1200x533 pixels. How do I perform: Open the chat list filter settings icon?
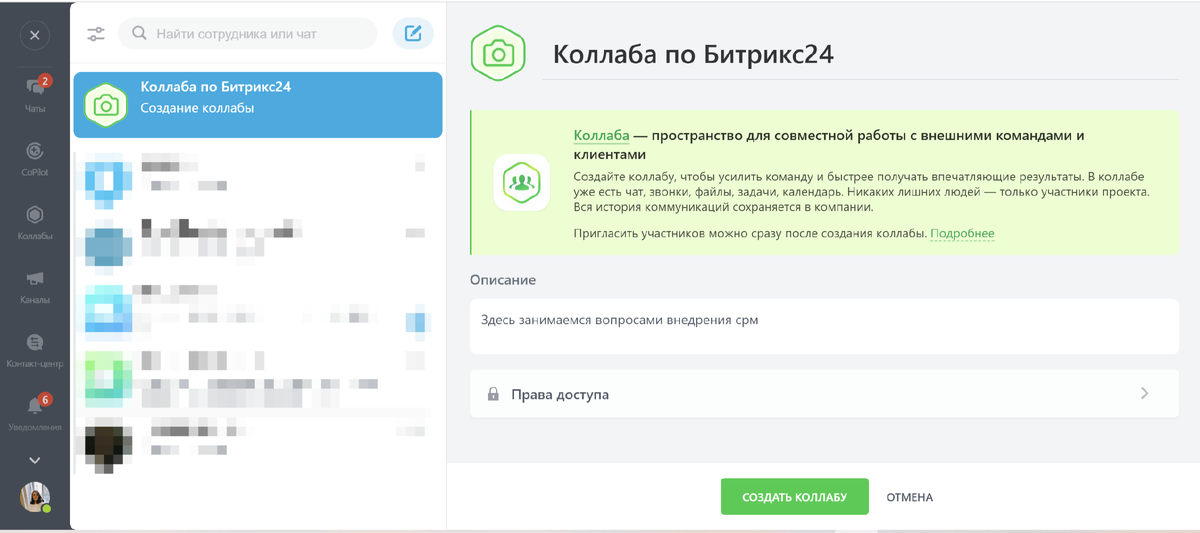point(96,34)
